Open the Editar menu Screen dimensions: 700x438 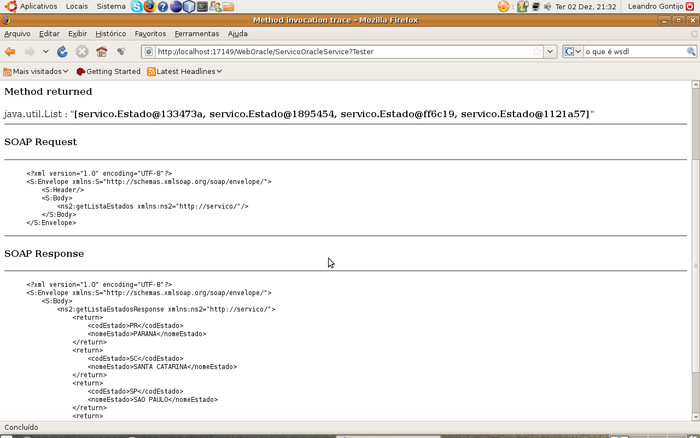coord(49,33)
